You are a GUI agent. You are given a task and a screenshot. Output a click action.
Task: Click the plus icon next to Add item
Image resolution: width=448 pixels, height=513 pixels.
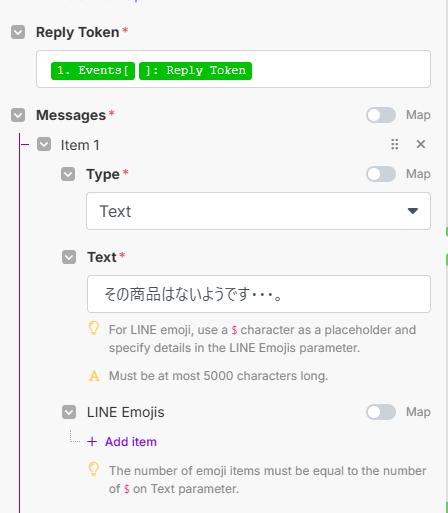(x=92, y=442)
